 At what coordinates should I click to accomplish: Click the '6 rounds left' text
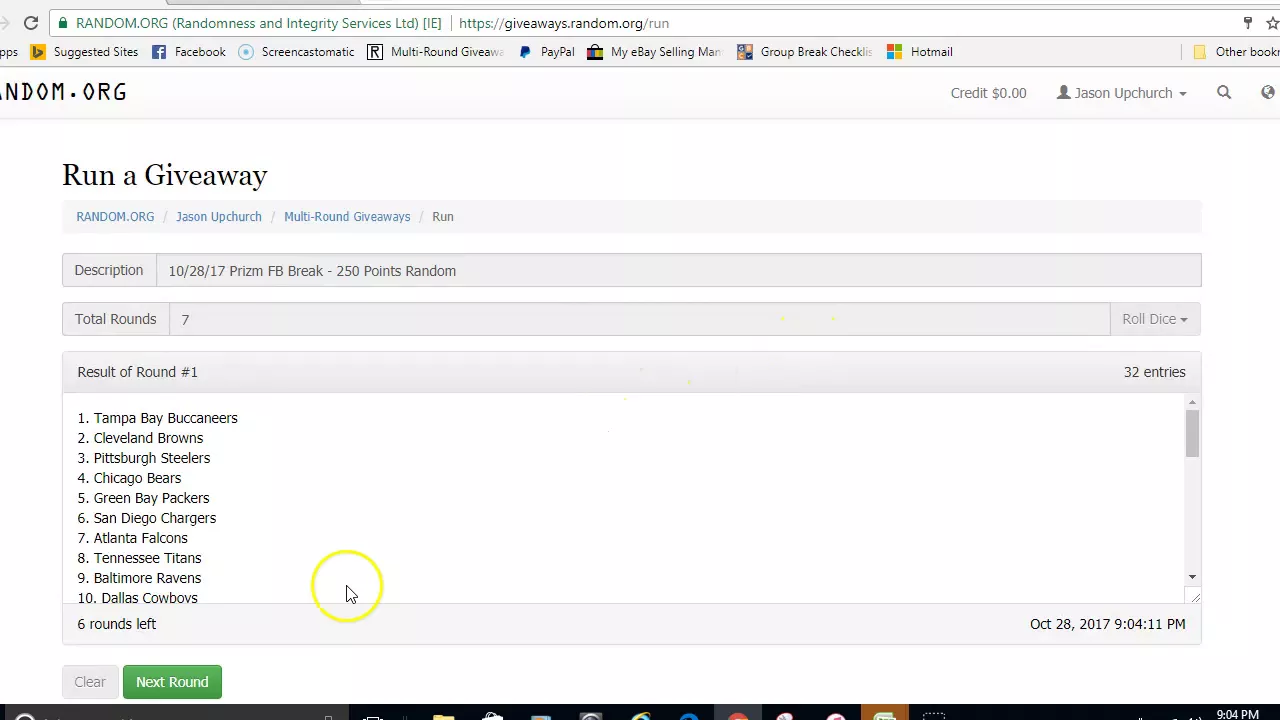point(117,624)
